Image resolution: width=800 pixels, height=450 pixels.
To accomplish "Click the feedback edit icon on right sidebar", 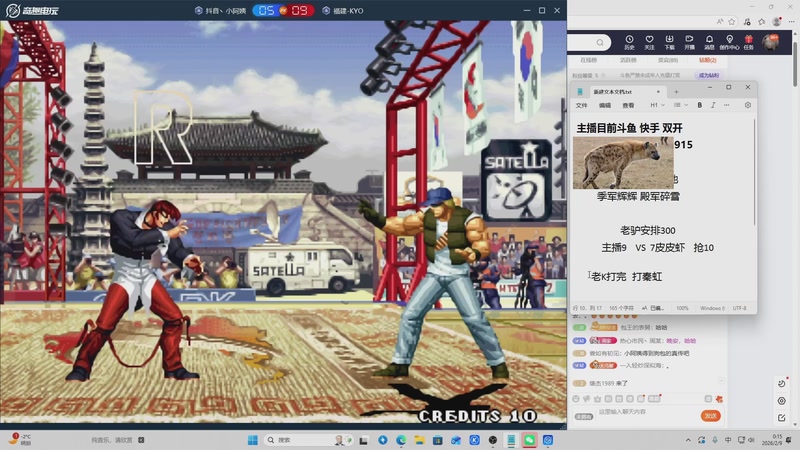I will click(x=782, y=418).
